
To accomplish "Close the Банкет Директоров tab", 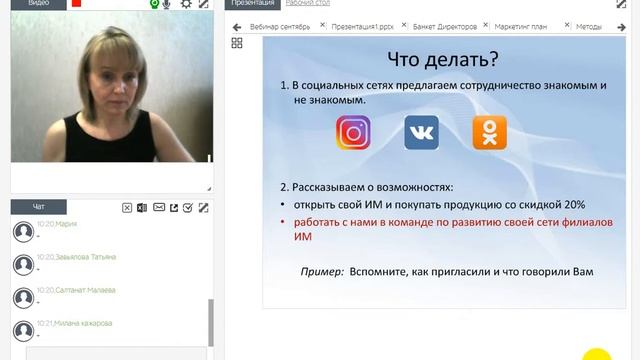I will point(485,25).
